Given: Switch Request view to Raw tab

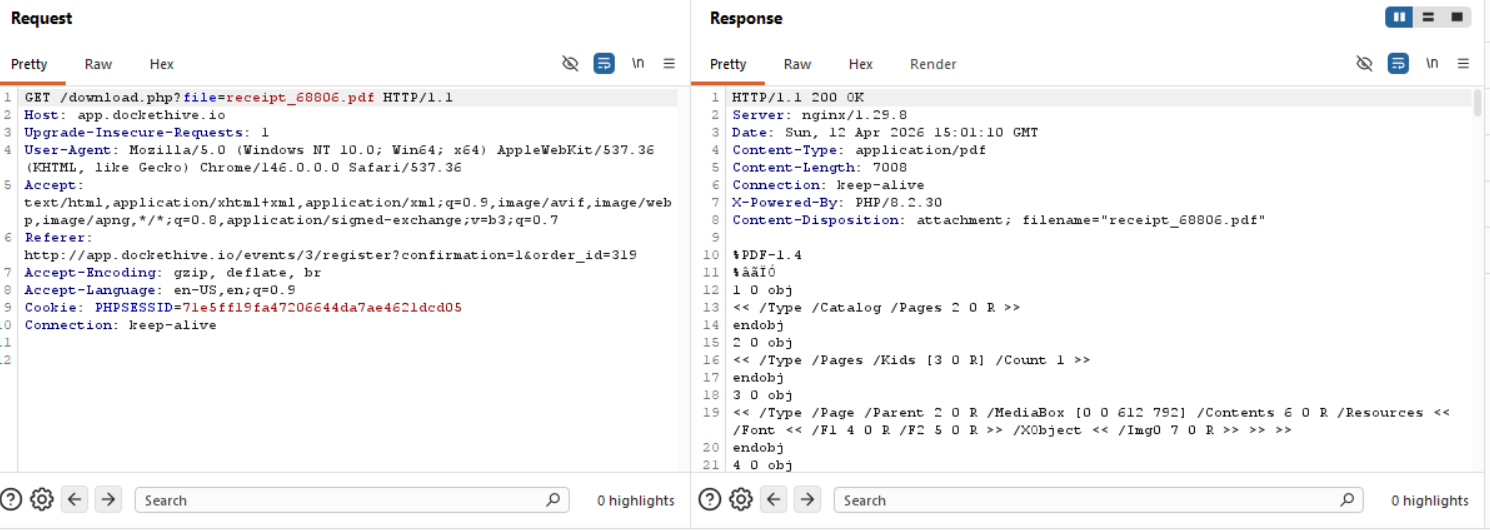Looking at the screenshot, I should 98,64.
